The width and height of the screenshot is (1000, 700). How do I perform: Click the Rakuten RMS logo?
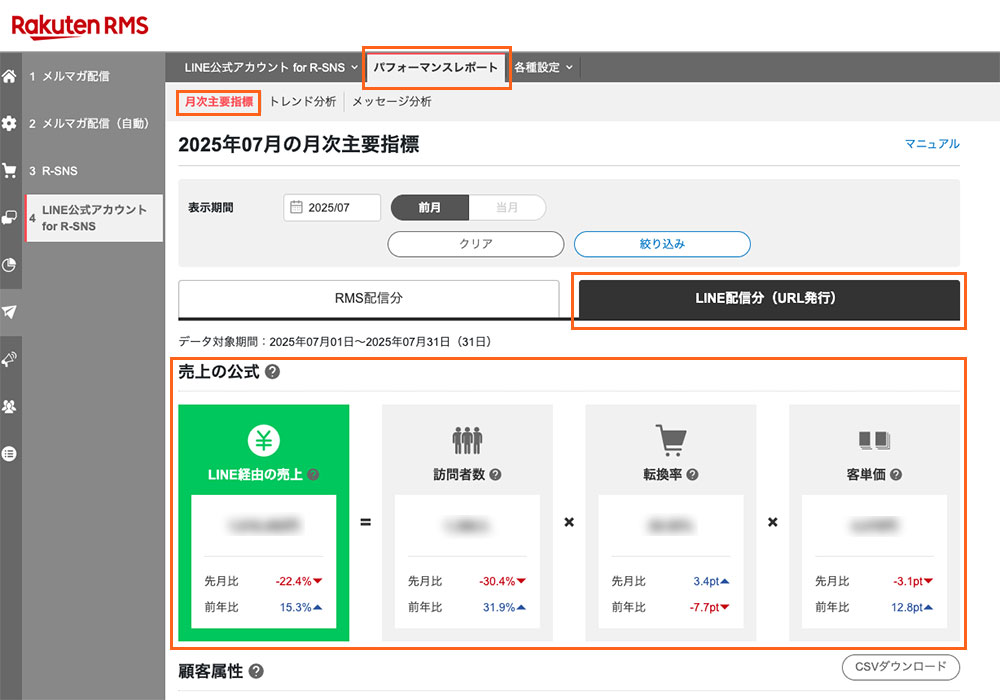pyautogui.click(x=80, y=26)
